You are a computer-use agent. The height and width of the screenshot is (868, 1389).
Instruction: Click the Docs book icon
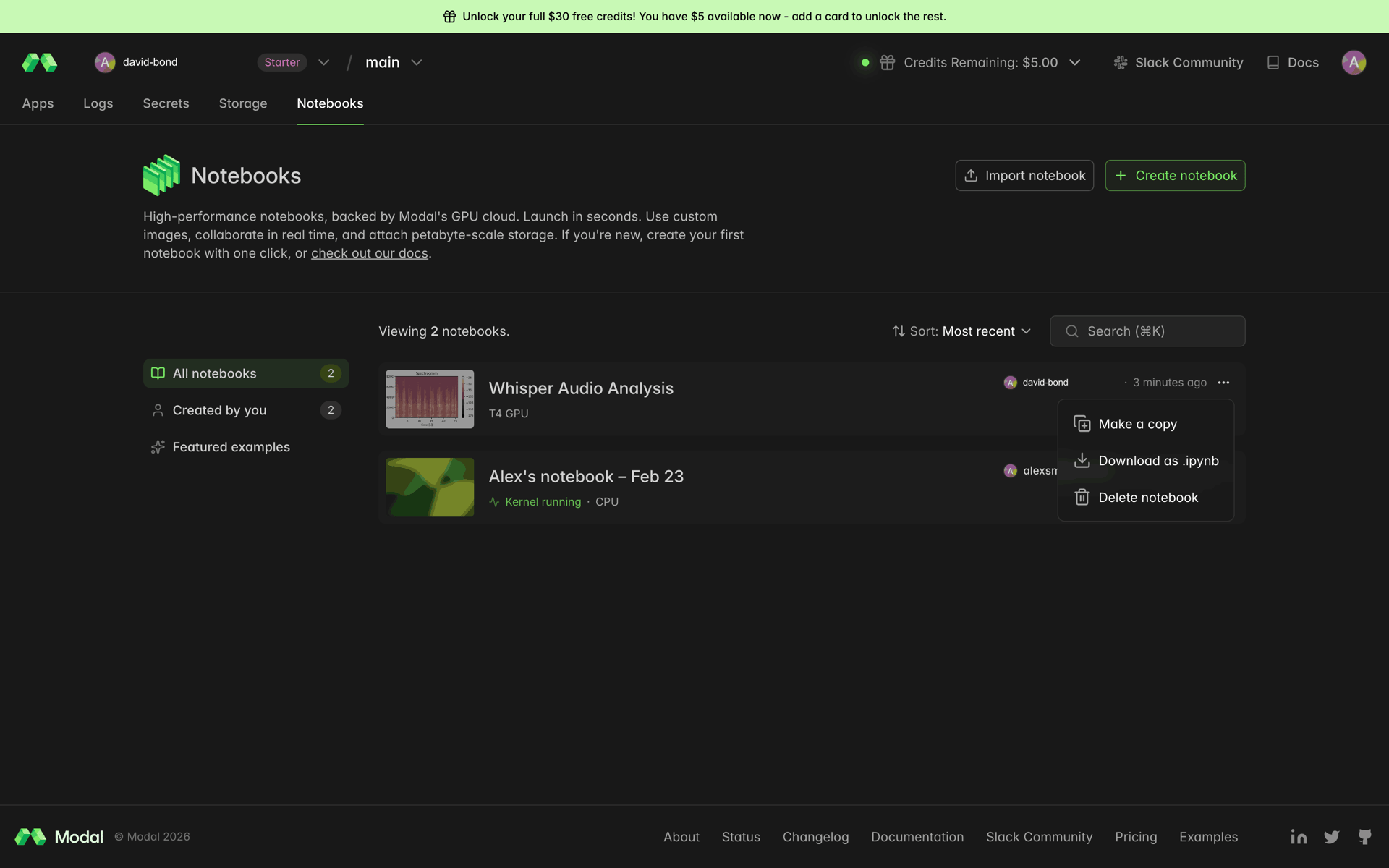coord(1273,62)
